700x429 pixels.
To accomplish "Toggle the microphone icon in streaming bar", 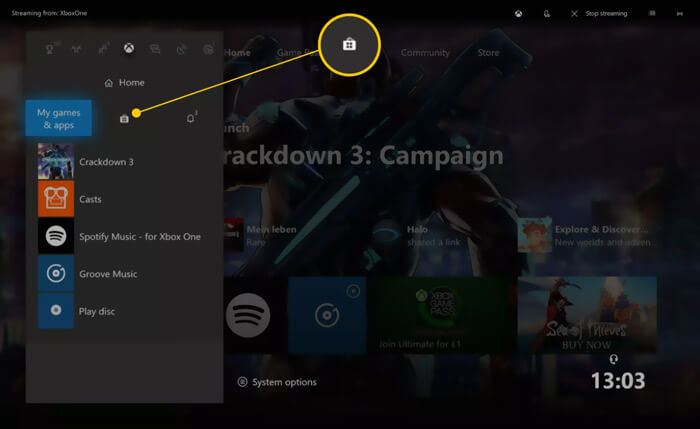I will 547,14.
